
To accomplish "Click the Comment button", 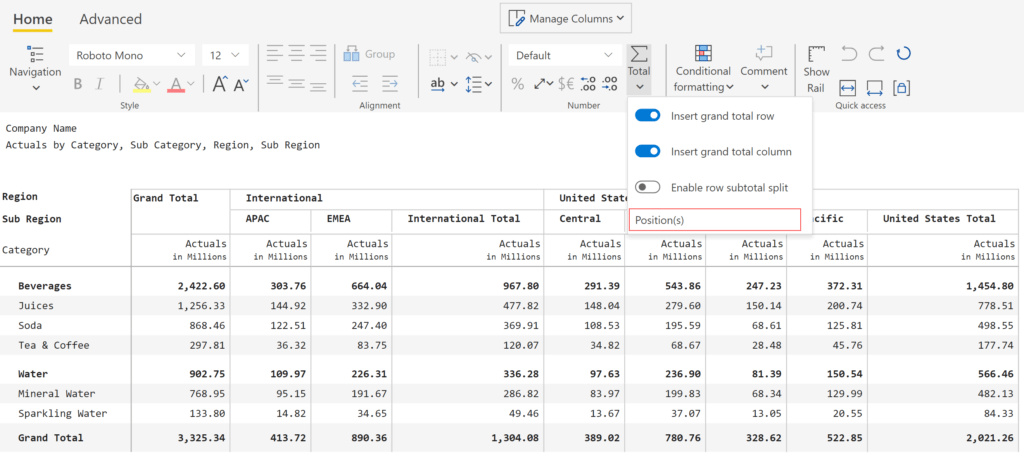I will point(764,68).
